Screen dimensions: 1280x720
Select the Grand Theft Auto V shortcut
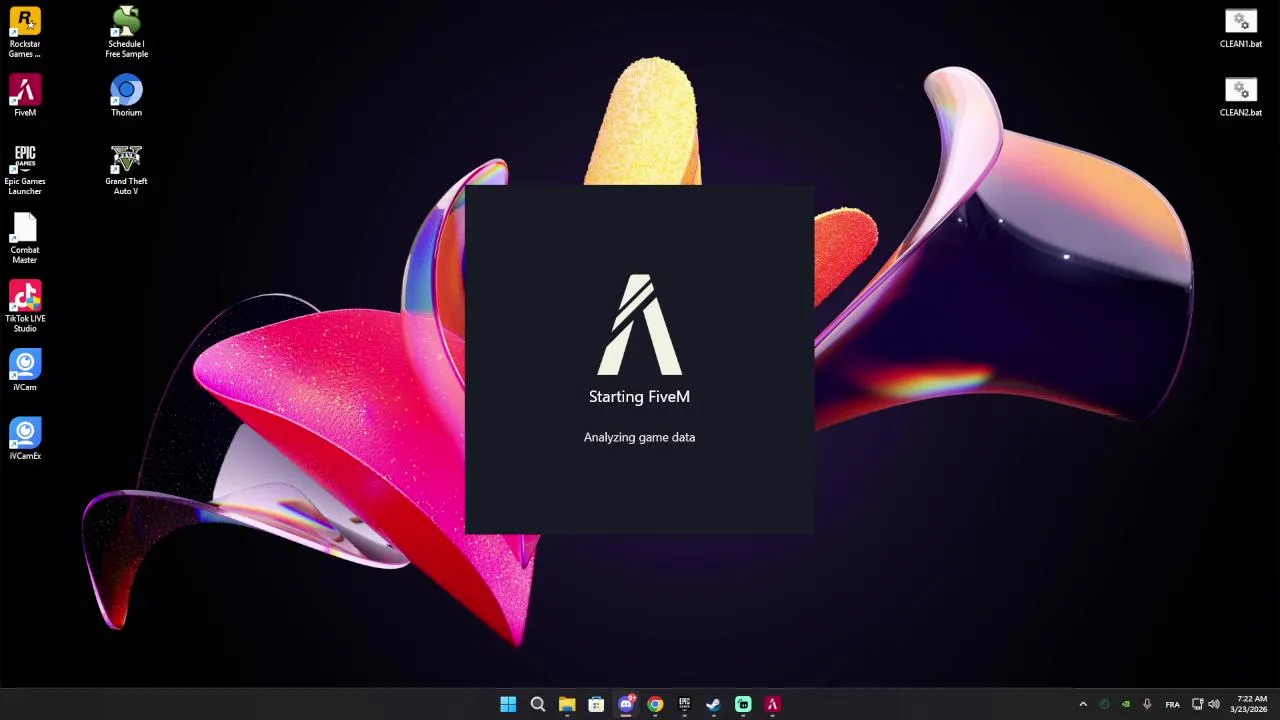126,169
